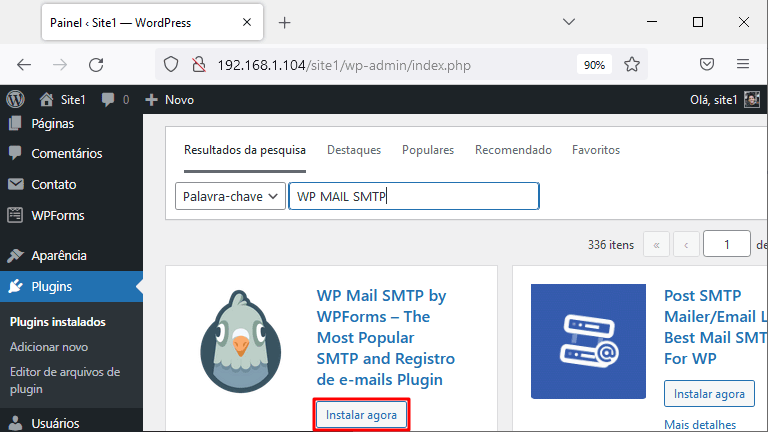This screenshot has width=768, height=432.
Task: Close the Painel Site1 WordPress tab
Action: pos(247,23)
